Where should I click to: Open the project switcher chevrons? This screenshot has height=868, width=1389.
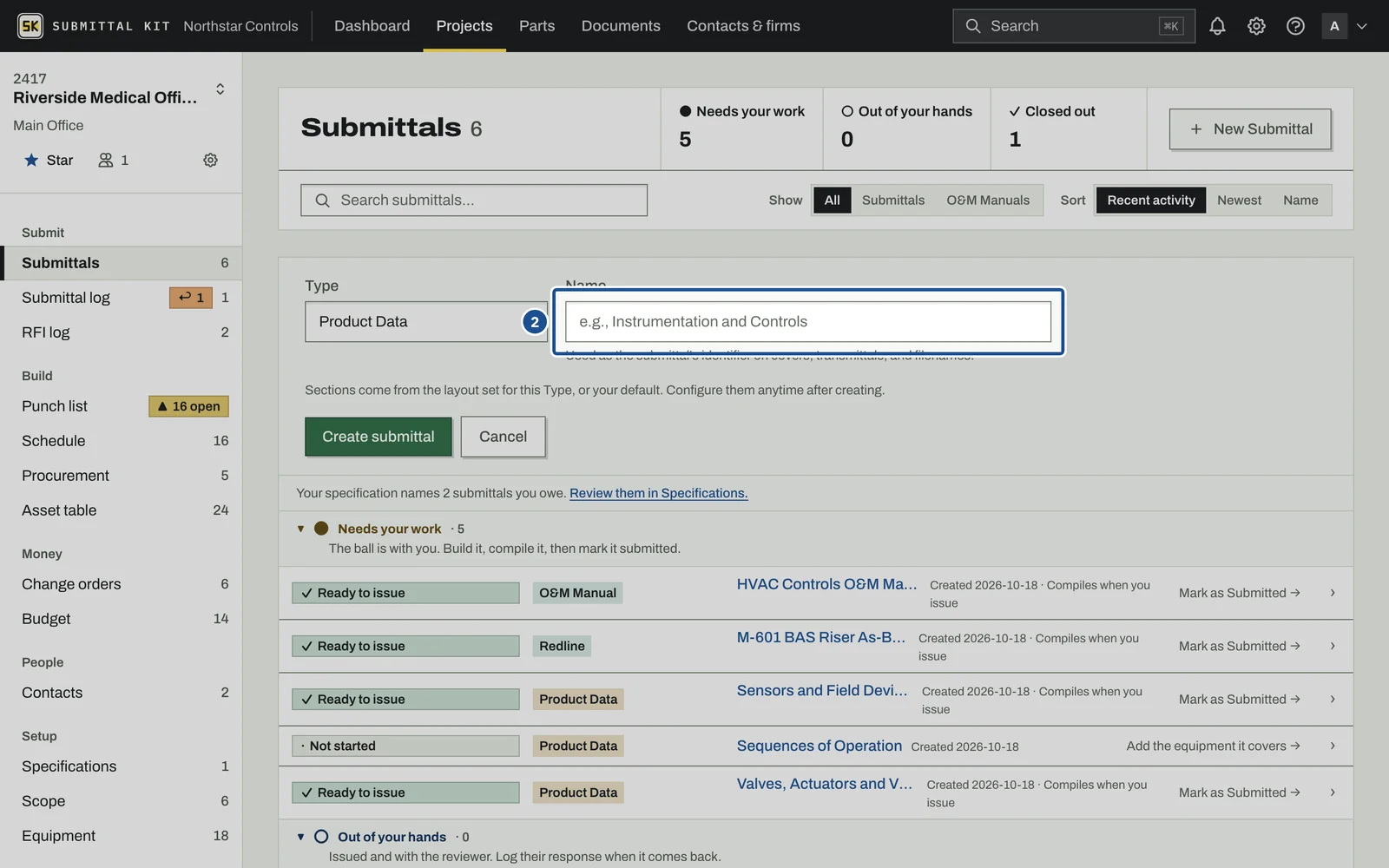(x=221, y=89)
